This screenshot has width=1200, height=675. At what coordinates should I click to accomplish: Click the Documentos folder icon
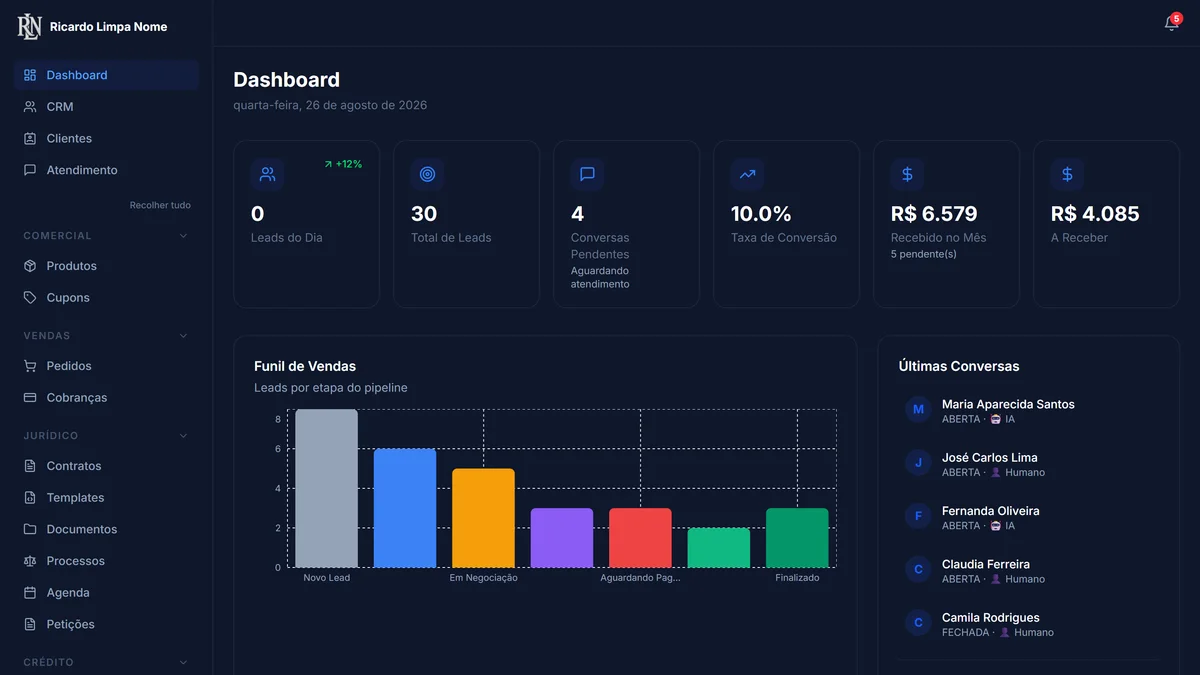coord(30,529)
